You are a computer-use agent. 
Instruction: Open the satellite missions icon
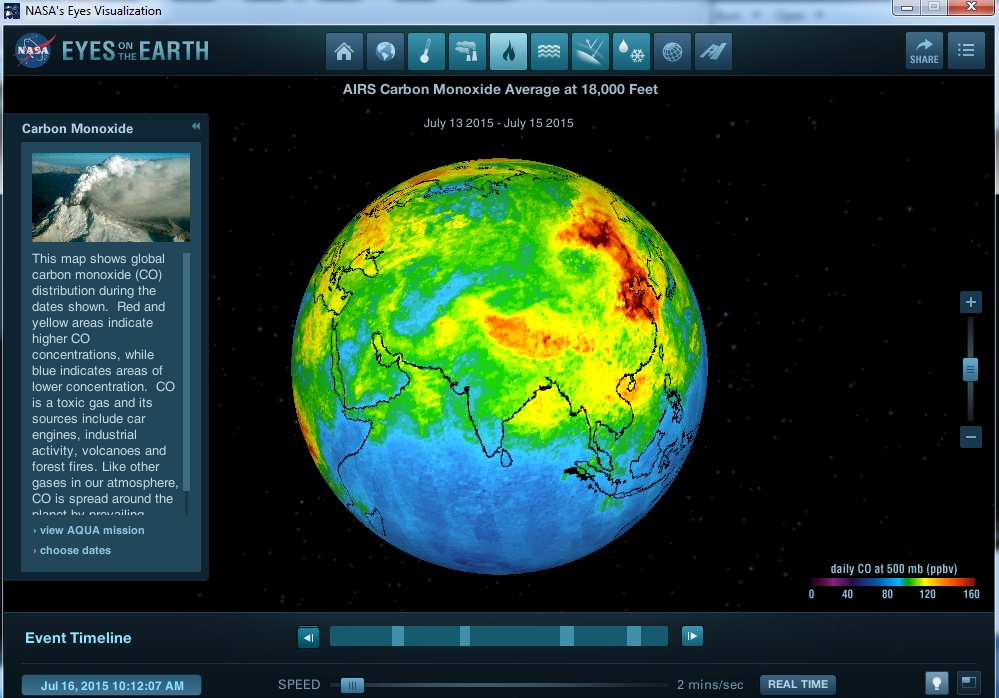click(x=713, y=51)
